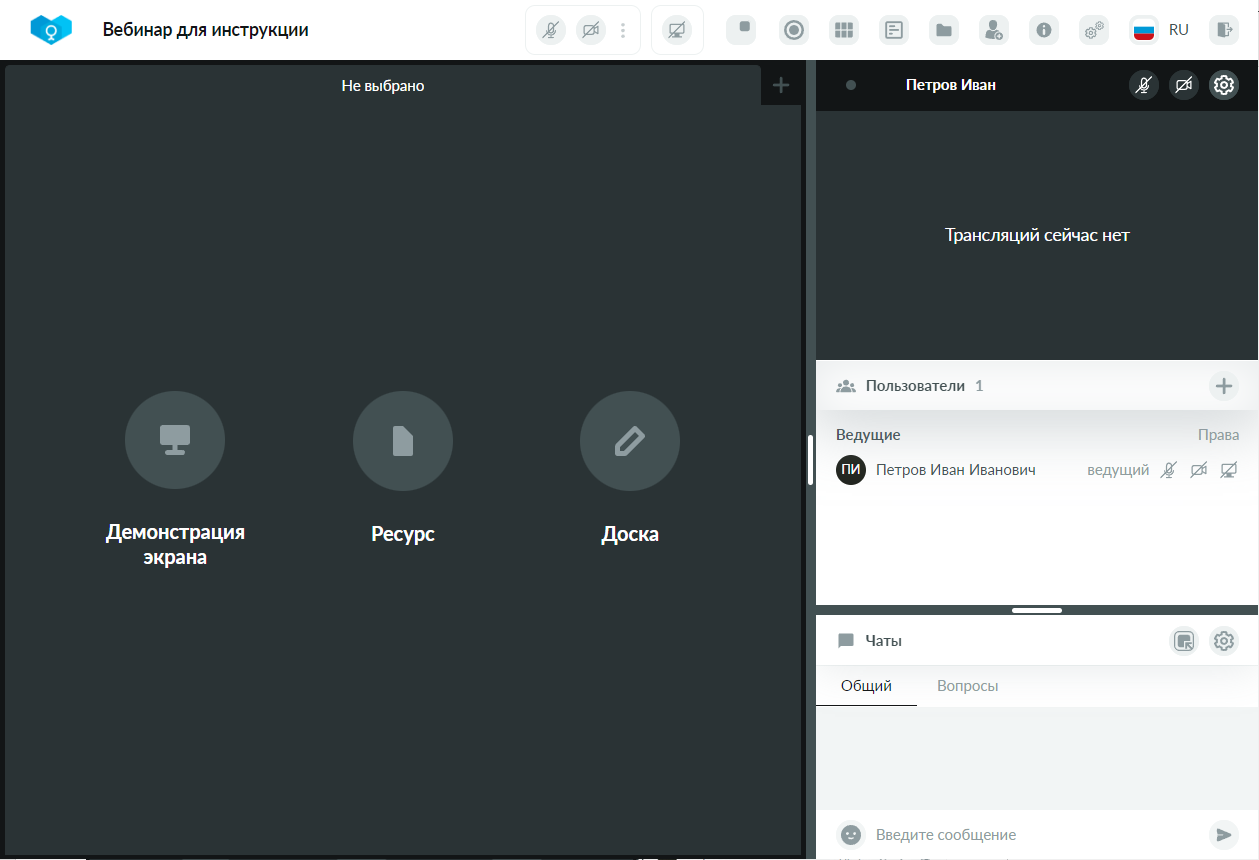
Task: Select the 'Не выбрано' tab
Action: 383,86
